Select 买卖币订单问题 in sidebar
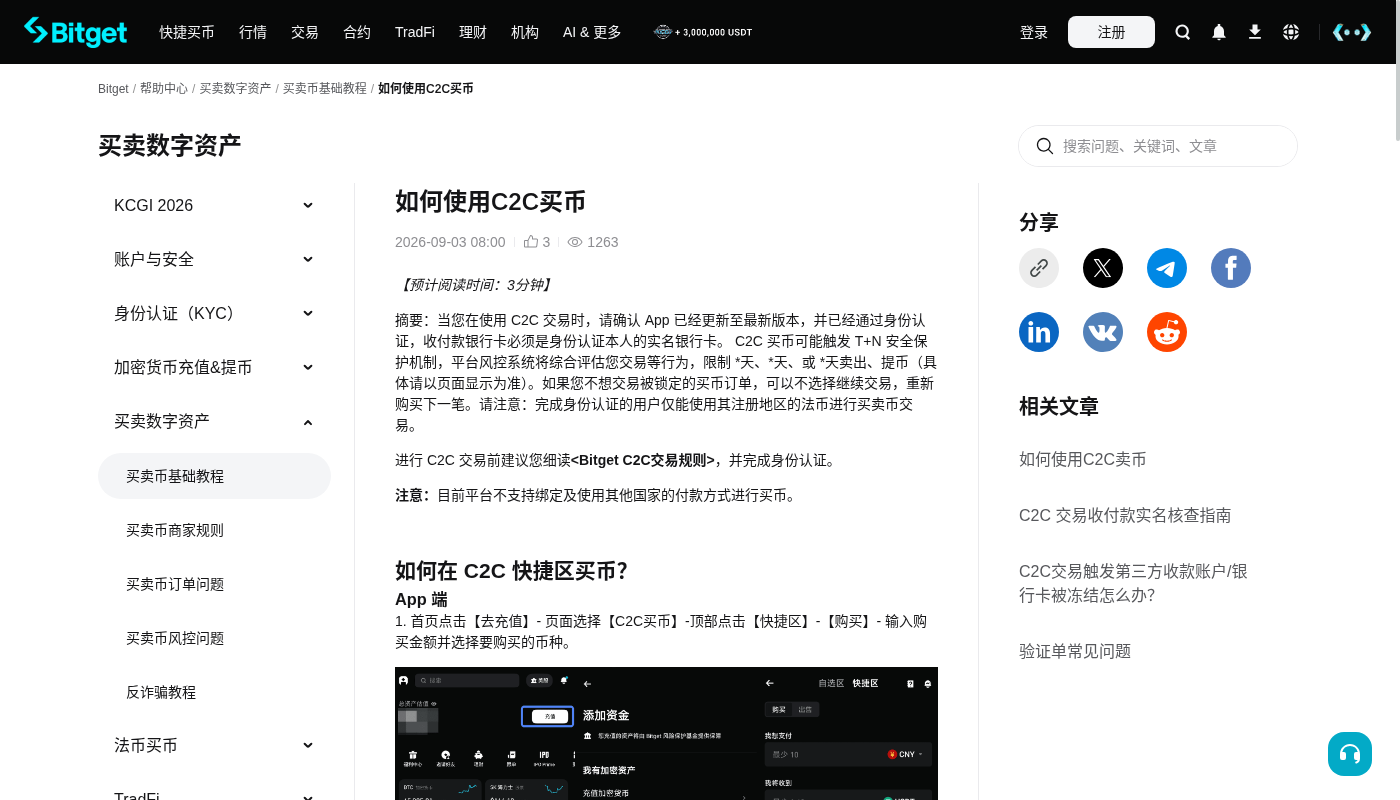 point(214,584)
